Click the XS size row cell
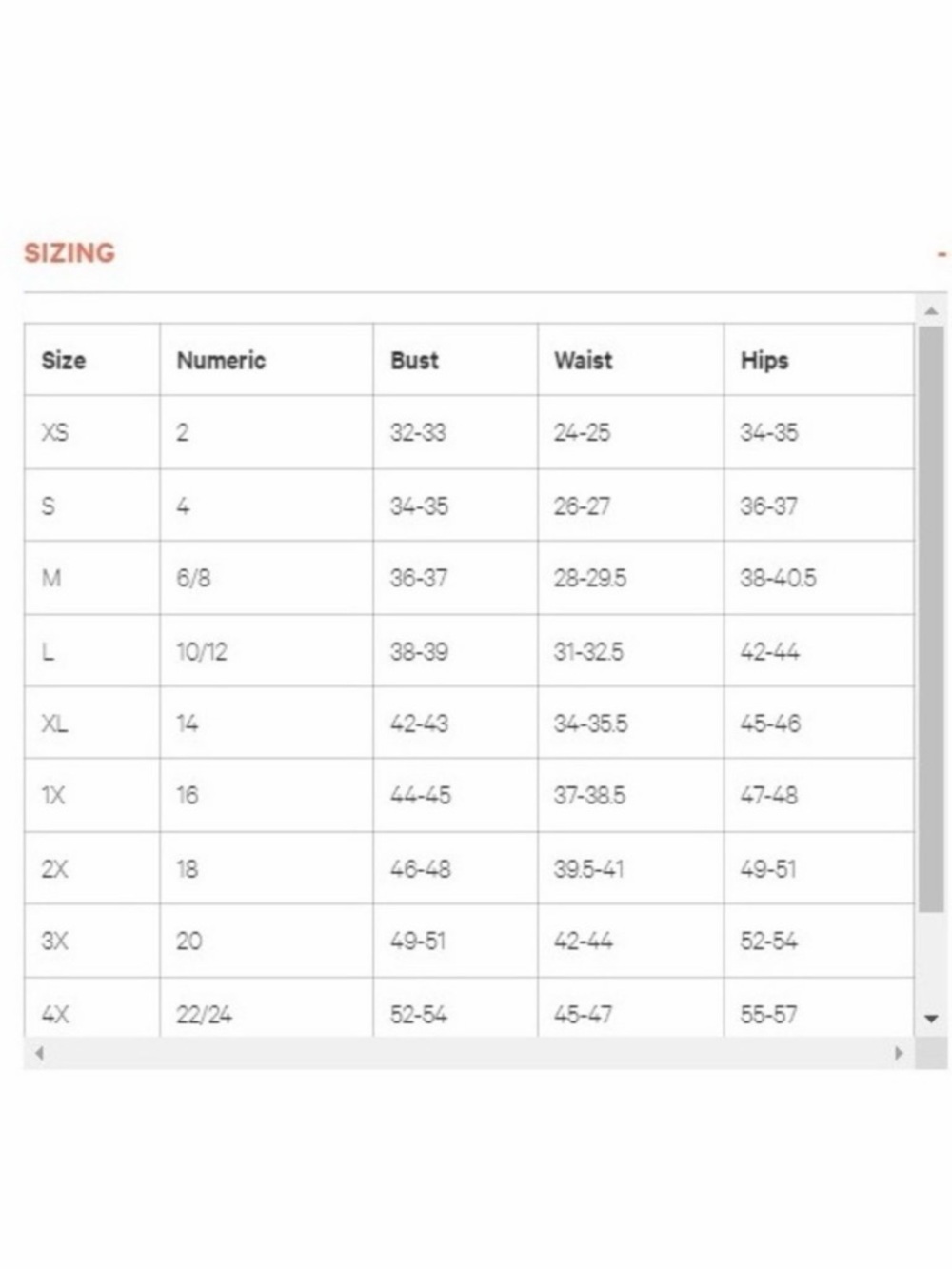The height and width of the screenshot is (1269, 952). 92,432
